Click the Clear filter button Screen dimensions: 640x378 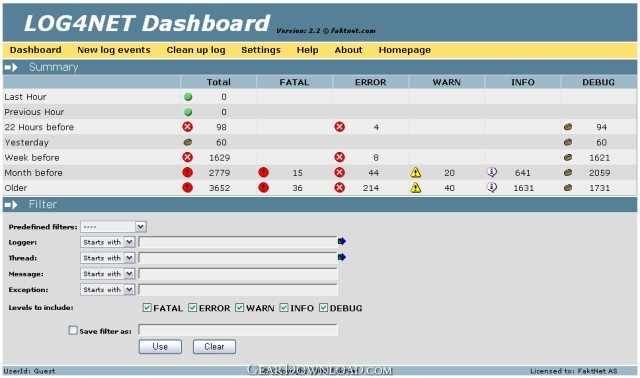[x=214, y=347]
